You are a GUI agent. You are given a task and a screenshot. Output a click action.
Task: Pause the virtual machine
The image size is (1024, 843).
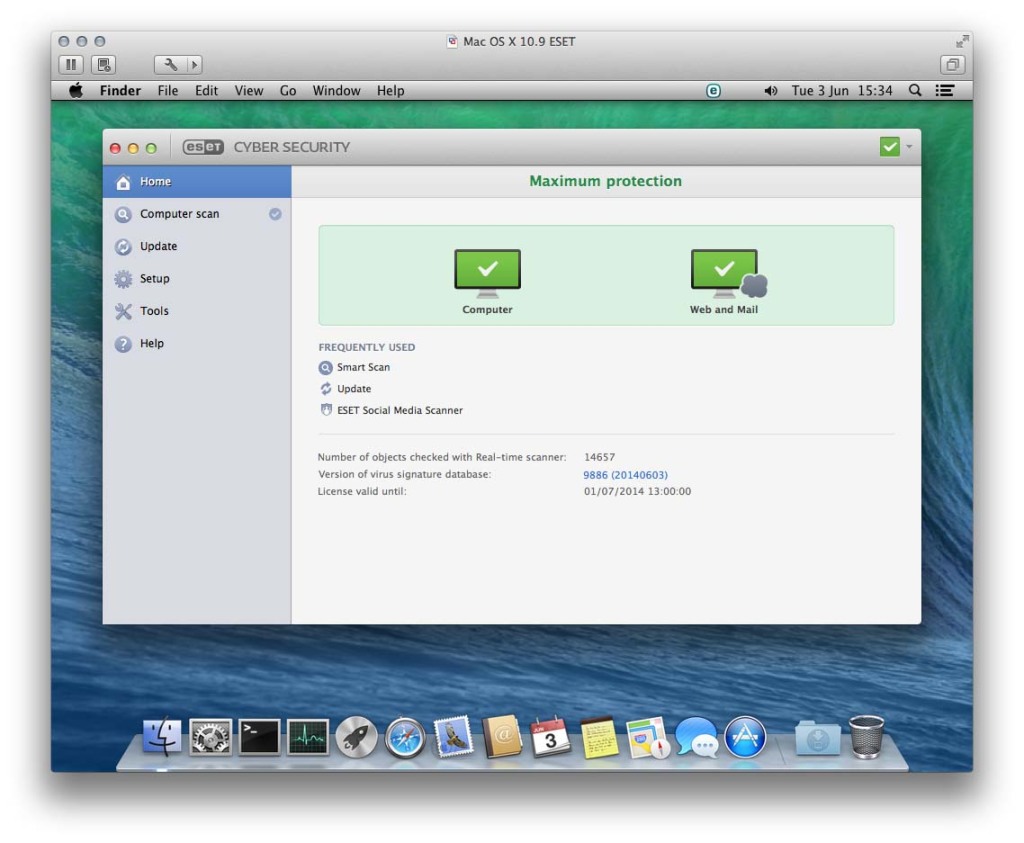coord(71,65)
